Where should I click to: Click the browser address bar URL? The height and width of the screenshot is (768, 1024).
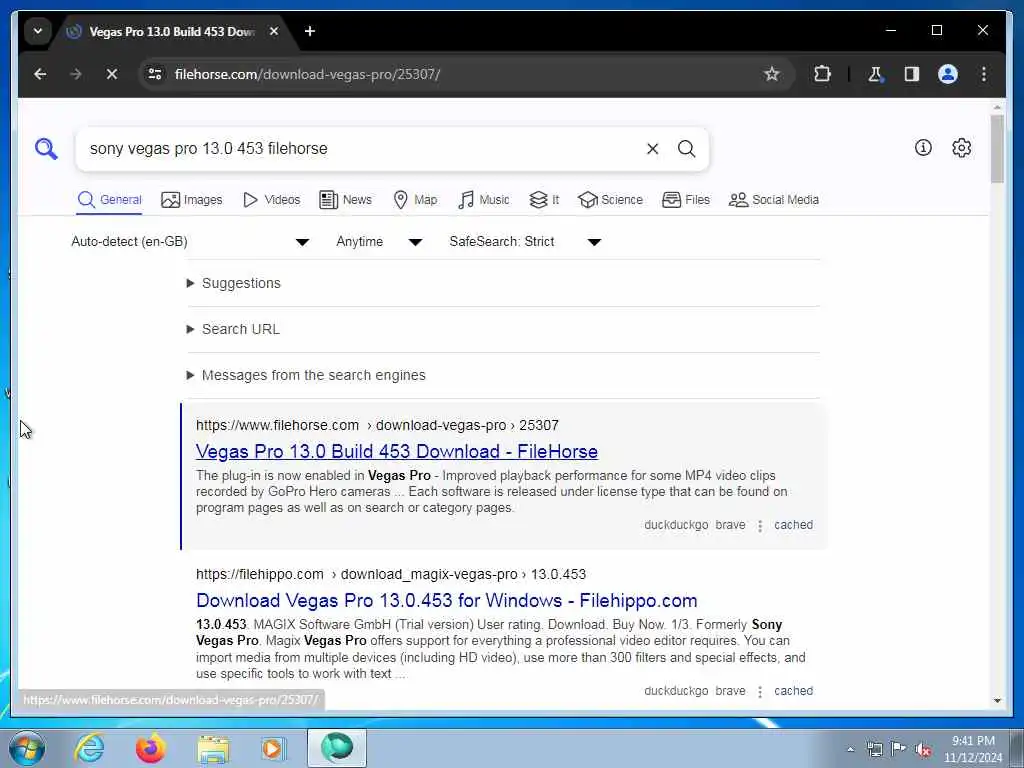click(x=307, y=74)
